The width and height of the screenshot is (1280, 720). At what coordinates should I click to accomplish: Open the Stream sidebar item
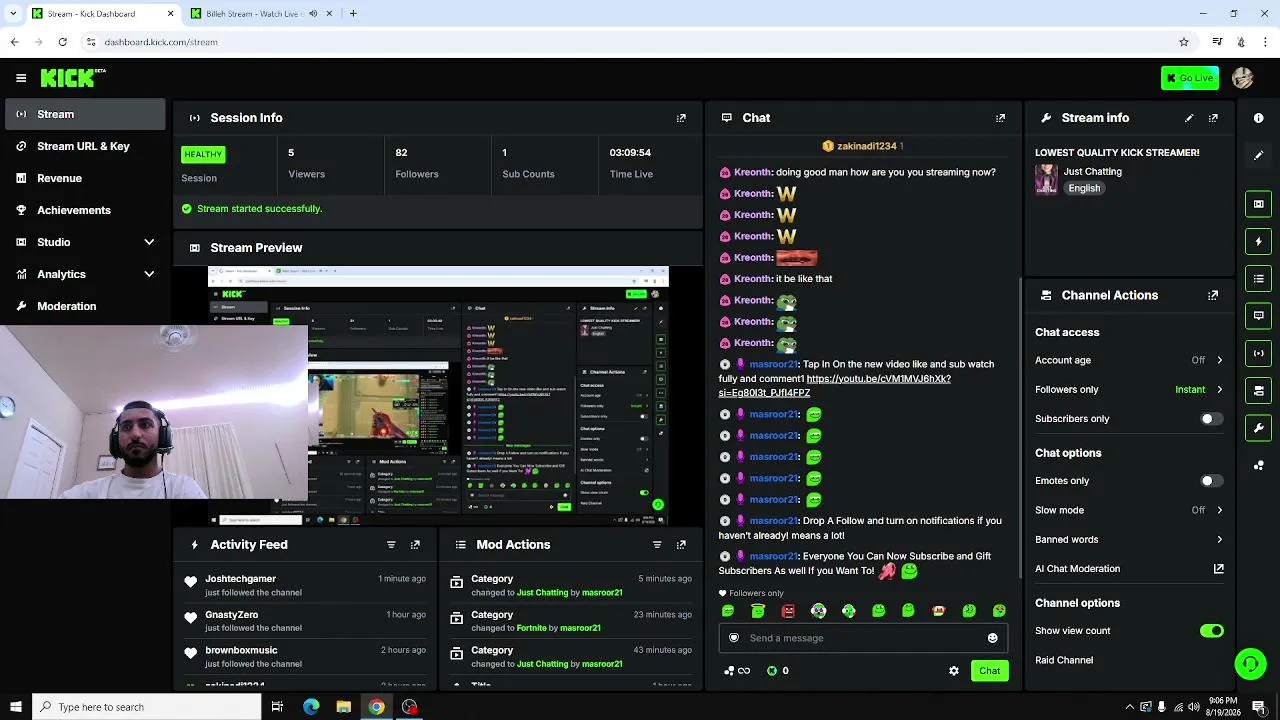click(x=84, y=114)
